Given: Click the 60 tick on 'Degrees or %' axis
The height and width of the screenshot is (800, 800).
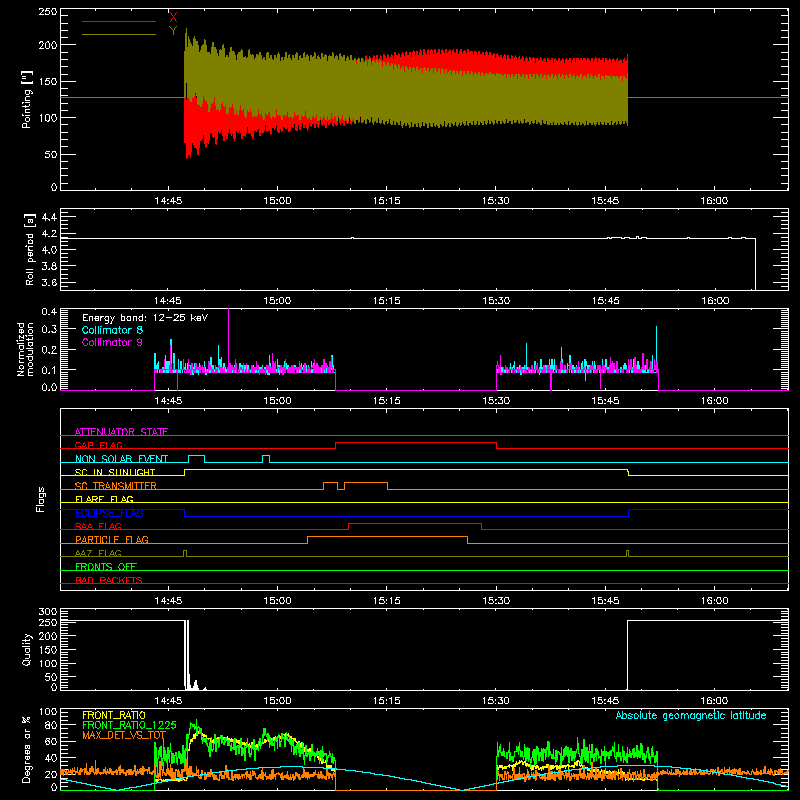Looking at the screenshot, I should click(51, 741).
